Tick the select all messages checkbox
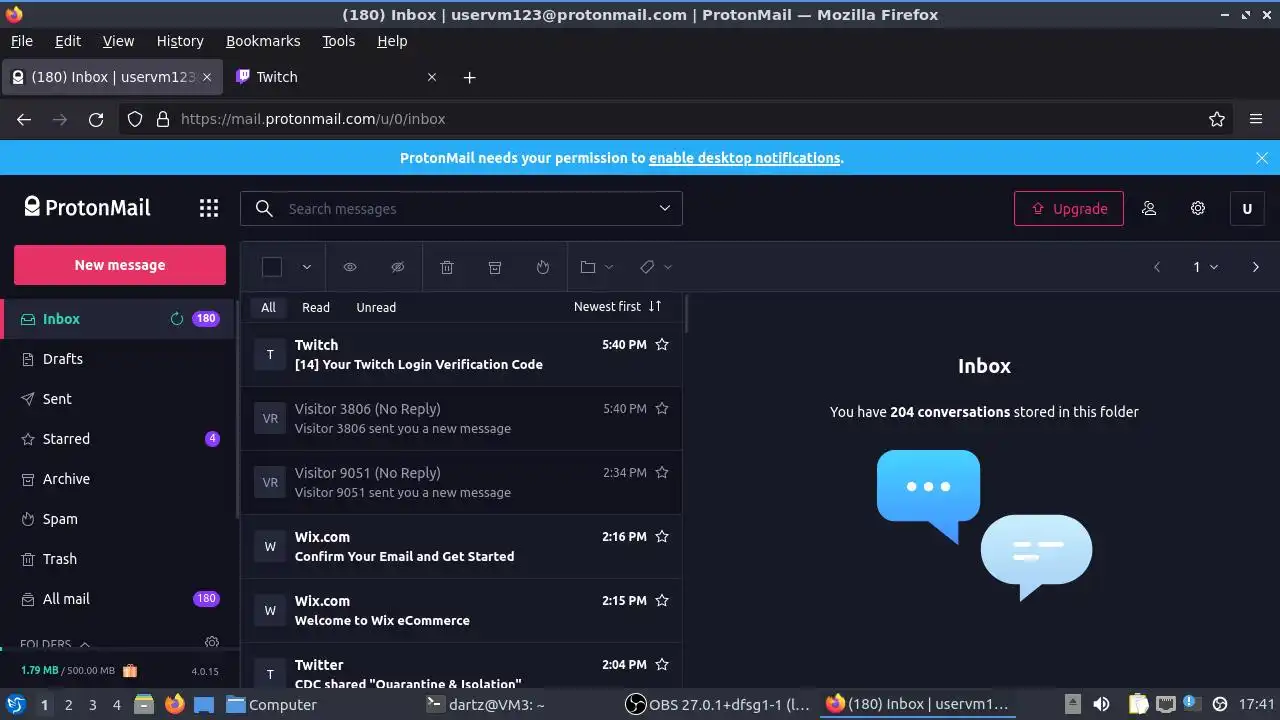1280x720 pixels. [x=272, y=267]
